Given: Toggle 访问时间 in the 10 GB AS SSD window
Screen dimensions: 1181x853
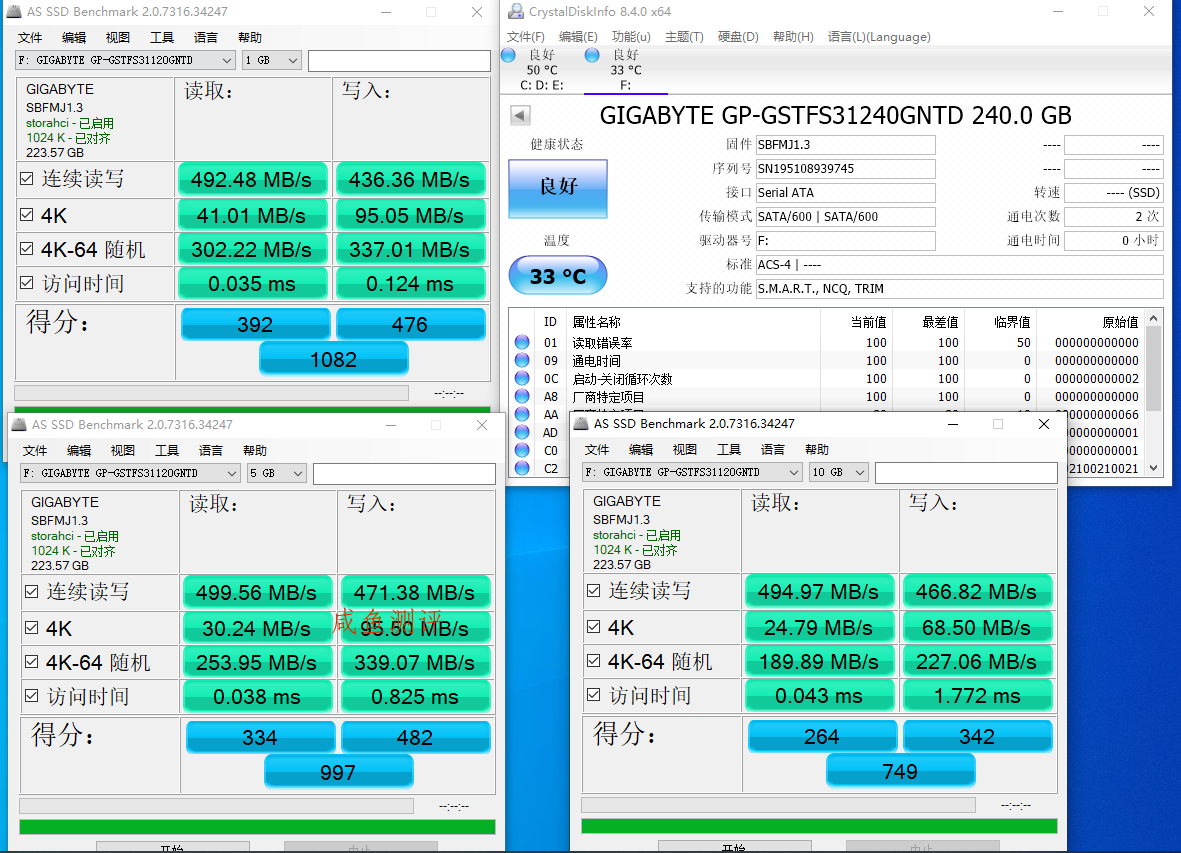Looking at the screenshot, I should tap(594, 695).
